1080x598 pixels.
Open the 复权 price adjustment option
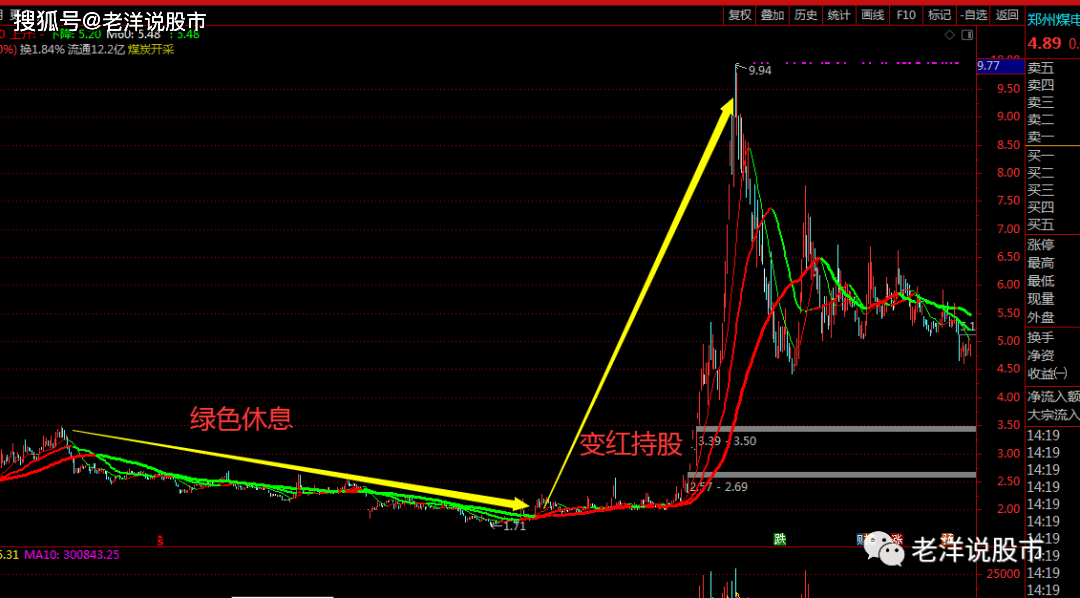[740, 14]
